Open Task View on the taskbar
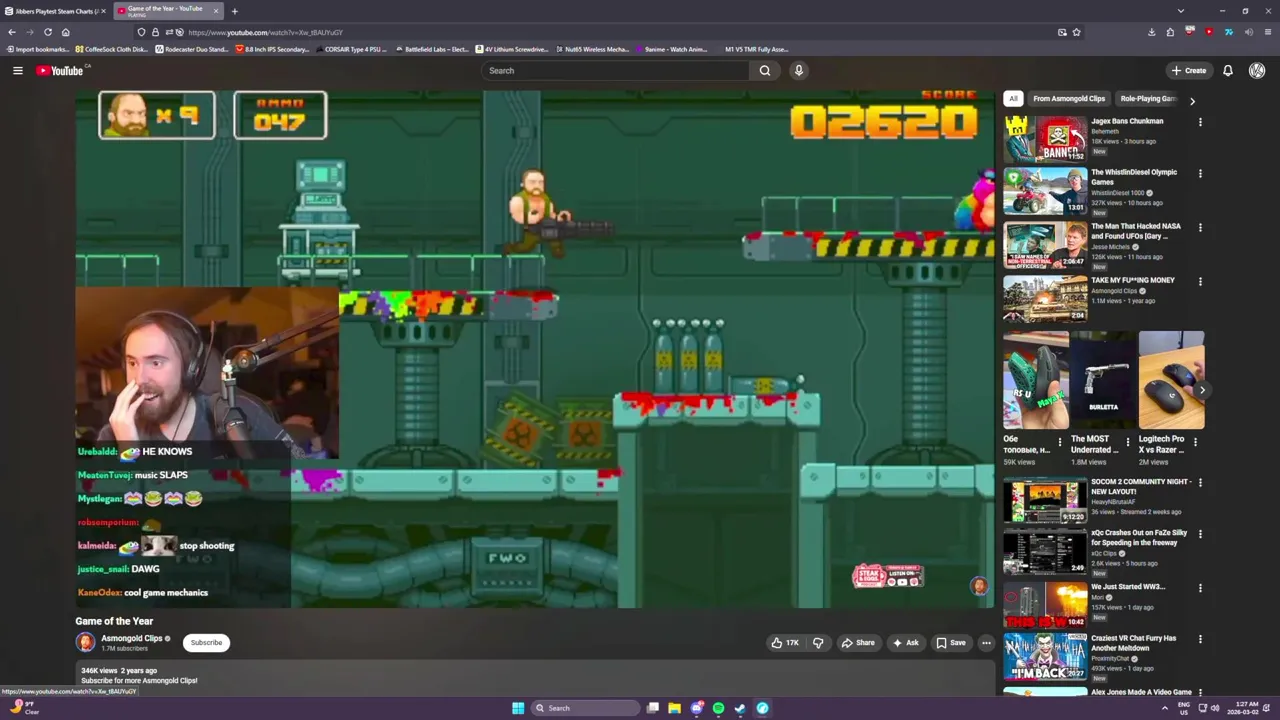 [653, 708]
